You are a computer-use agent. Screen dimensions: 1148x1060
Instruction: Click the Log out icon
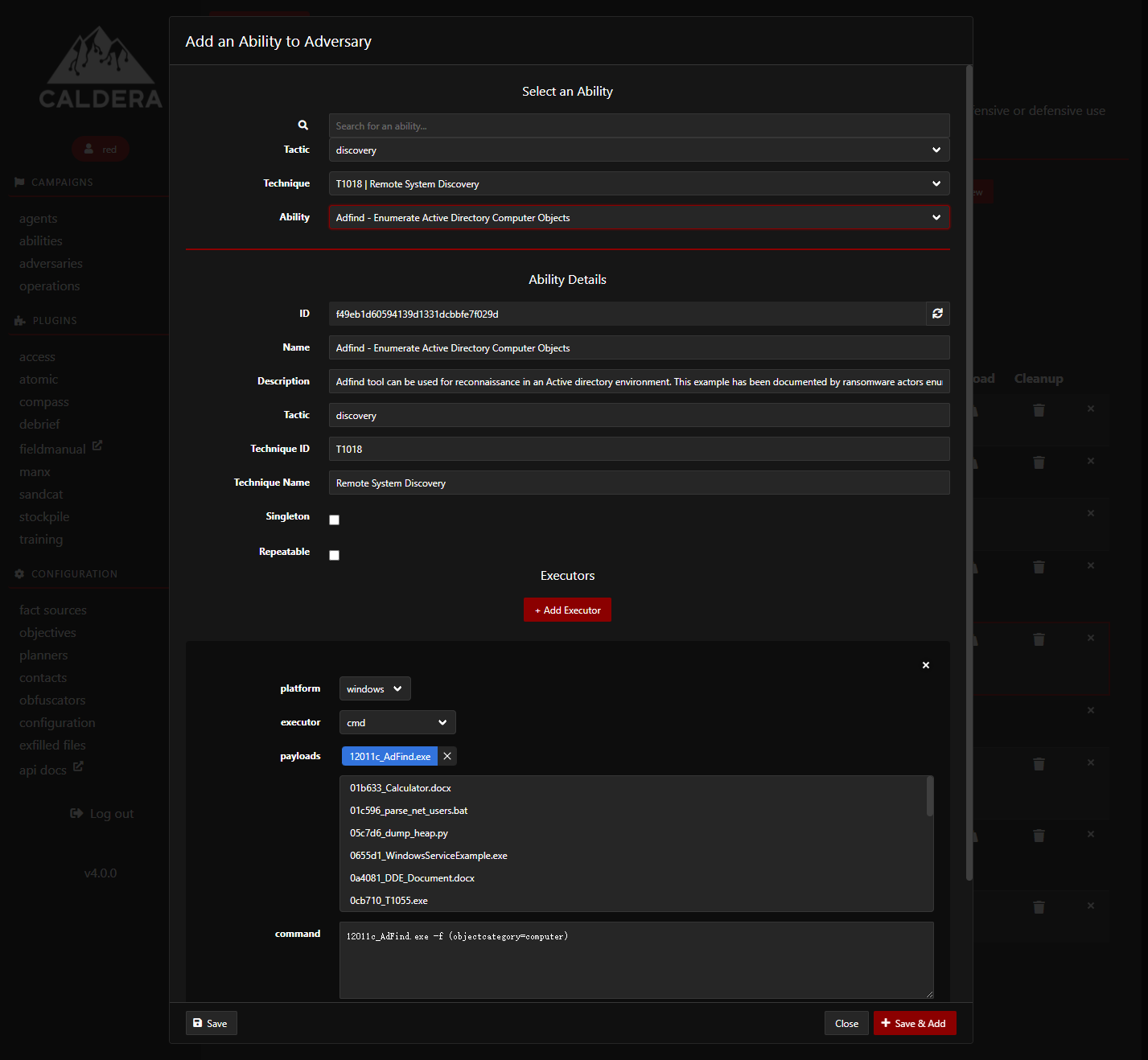point(76,813)
